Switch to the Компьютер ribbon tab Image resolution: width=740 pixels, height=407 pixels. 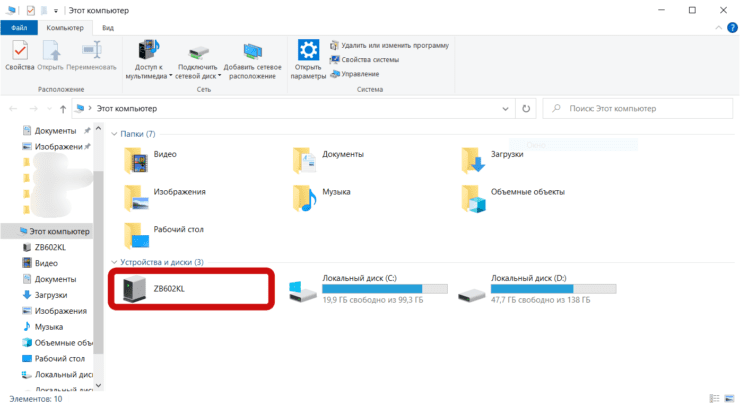(x=65, y=28)
